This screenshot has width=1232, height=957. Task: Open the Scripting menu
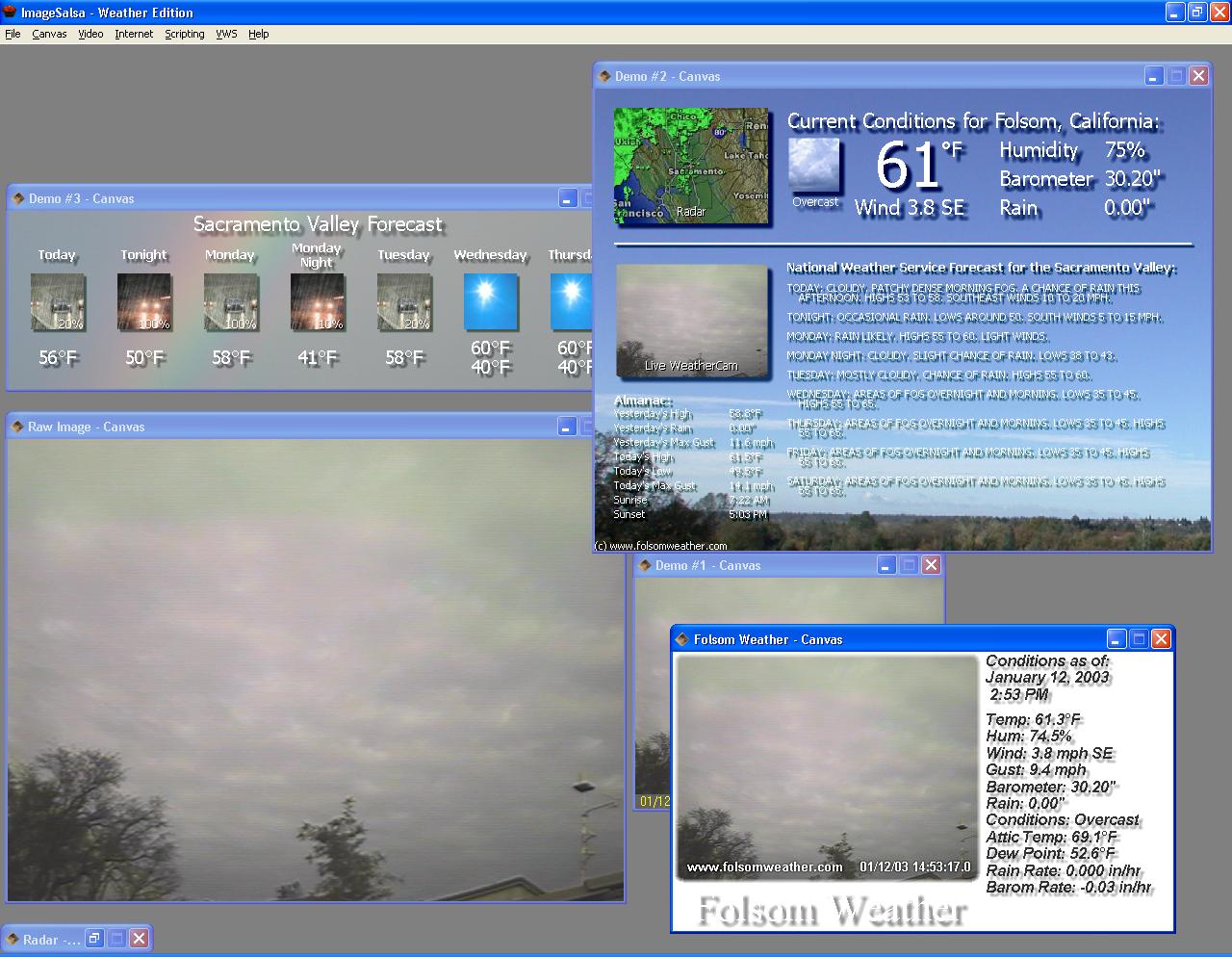(184, 34)
